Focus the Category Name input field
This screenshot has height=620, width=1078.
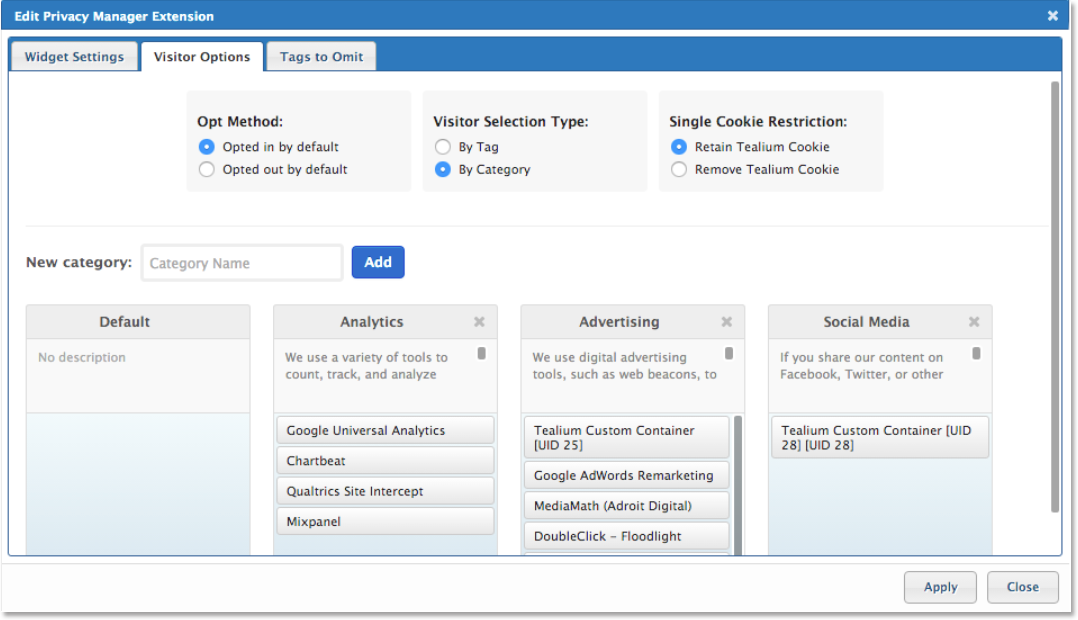[x=242, y=263]
